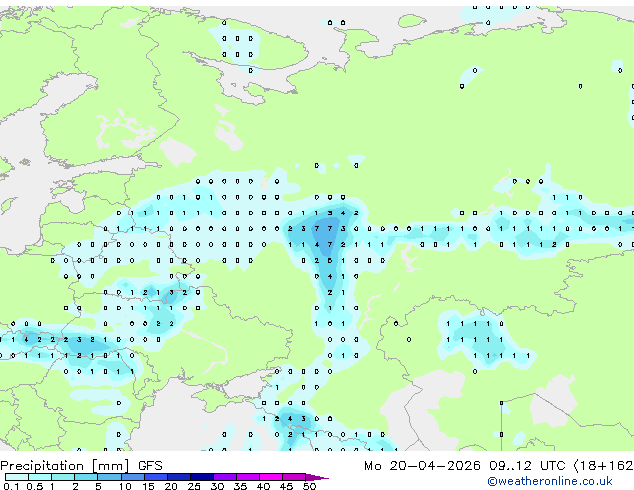Viewport: 634px width, 490px height.
Task: Pick the legend swatch between 1 and 2
Action: [x=63, y=477]
